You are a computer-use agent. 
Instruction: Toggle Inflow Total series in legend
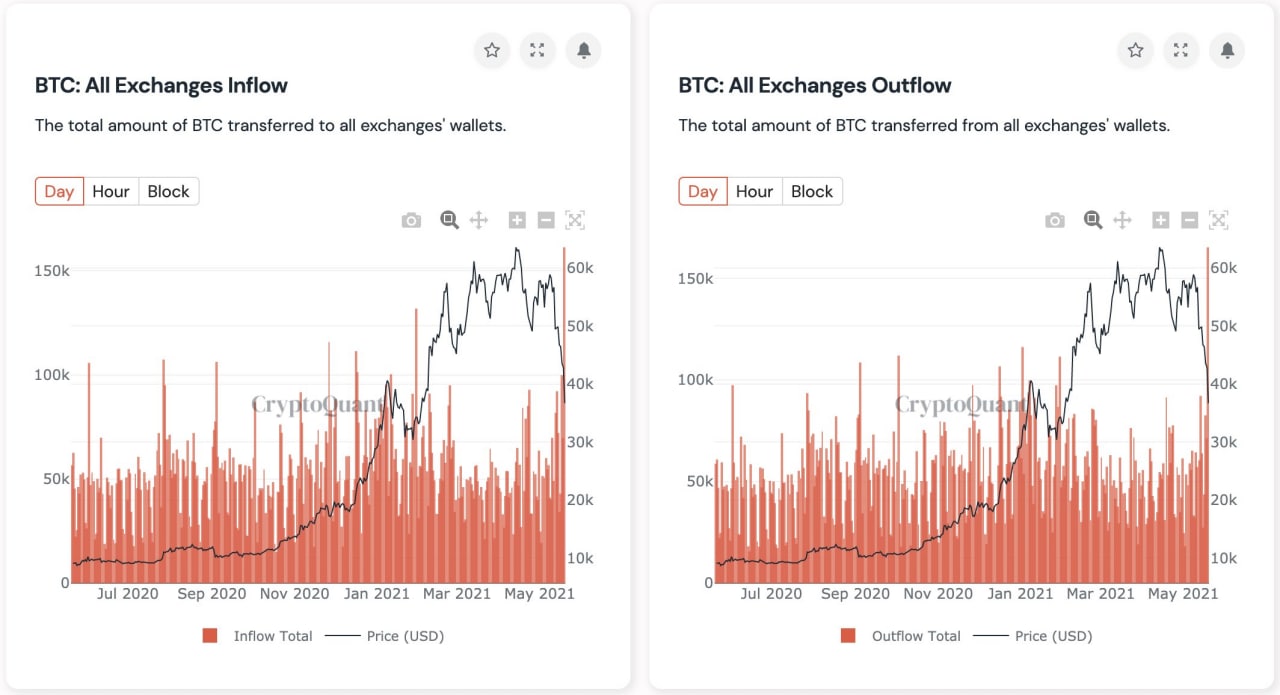pyautogui.click(x=272, y=636)
